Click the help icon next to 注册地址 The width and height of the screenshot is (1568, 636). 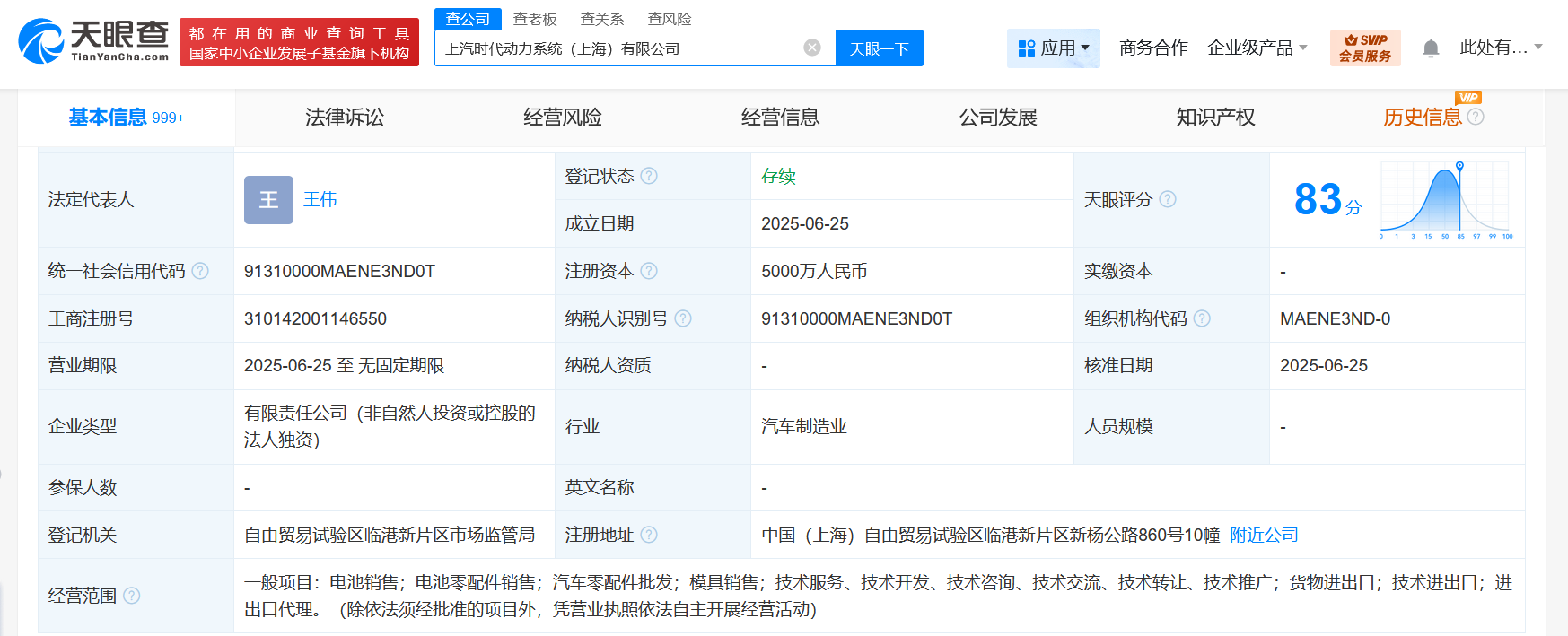[x=649, y=535]
